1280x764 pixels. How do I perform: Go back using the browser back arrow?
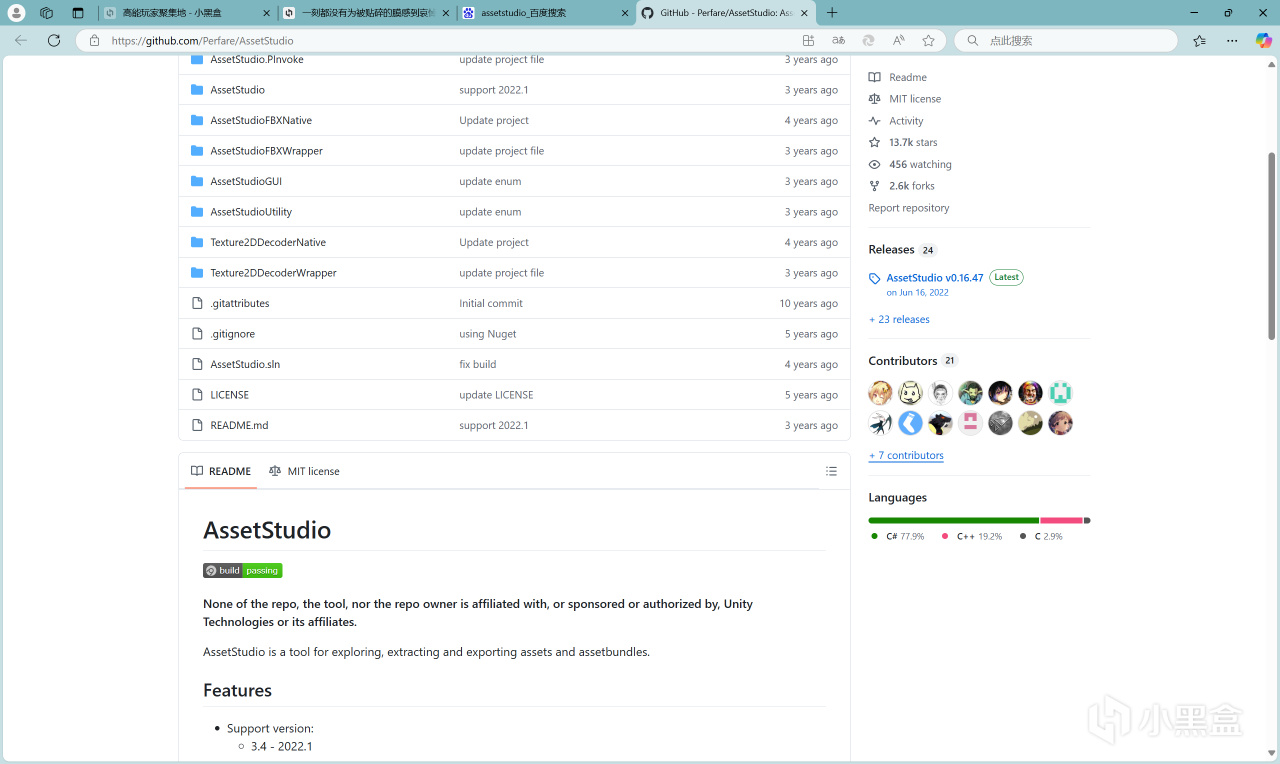coord(21,41)
